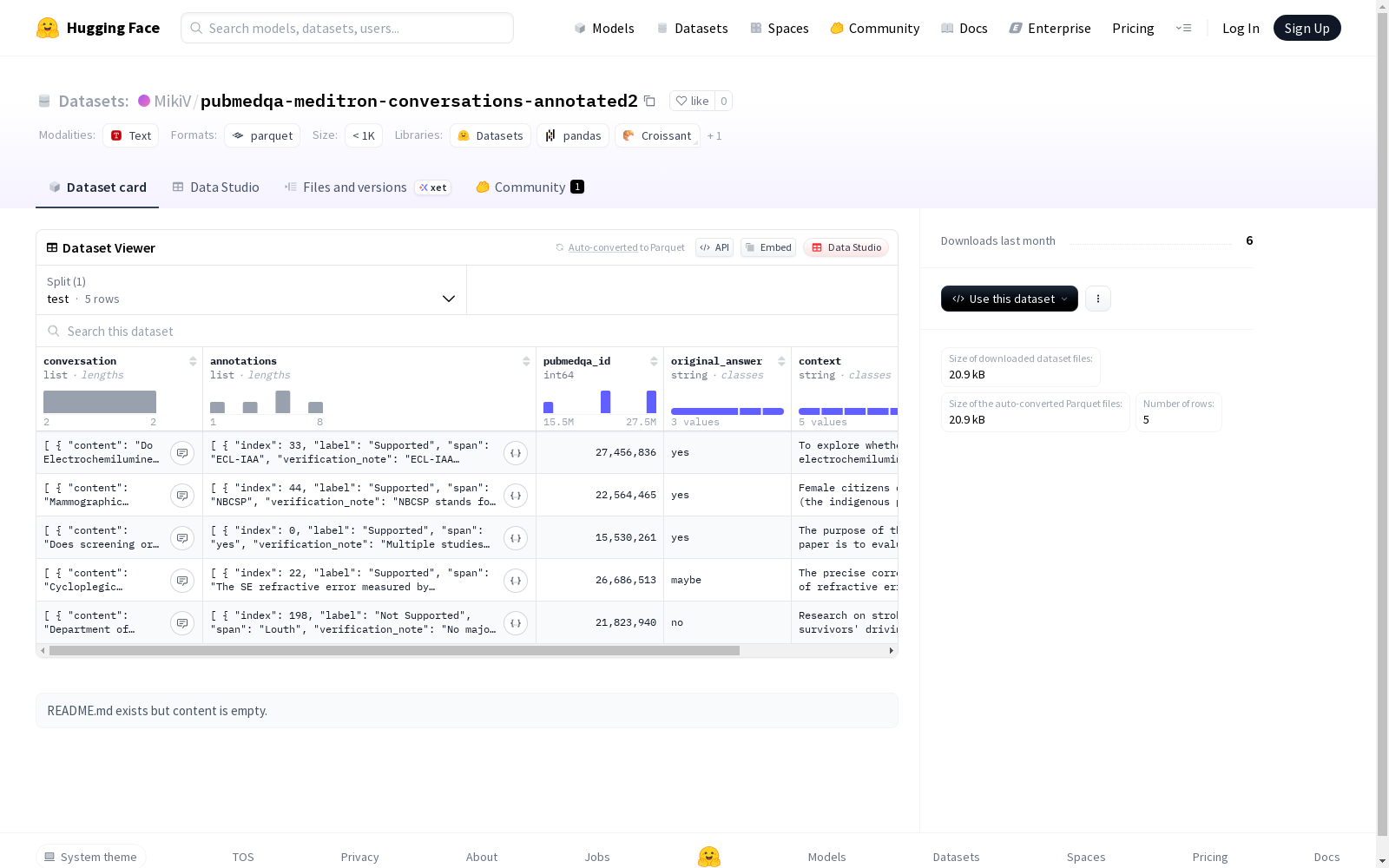
Task: Click the Sign Up button
Action: [x=1307, y=28]
